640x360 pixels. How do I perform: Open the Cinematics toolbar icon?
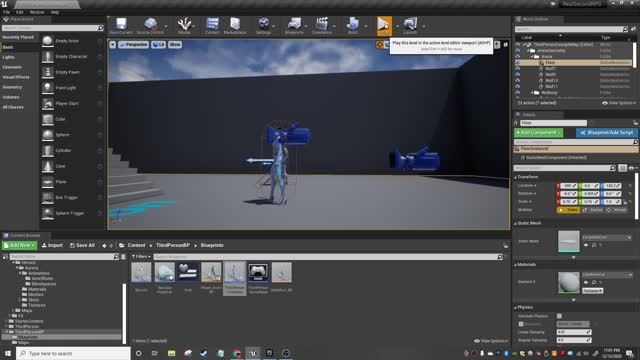(x=322, y=26)
